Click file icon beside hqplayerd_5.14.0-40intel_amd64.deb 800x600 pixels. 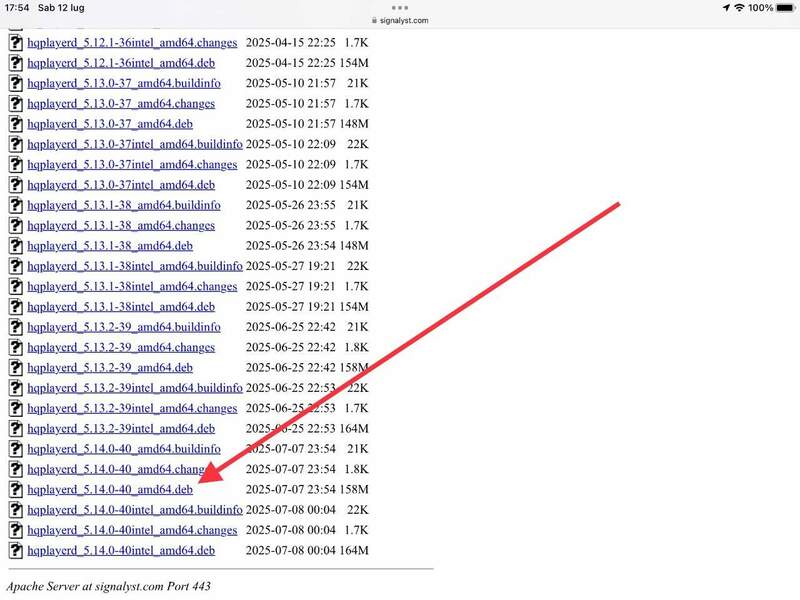point(15,550)
